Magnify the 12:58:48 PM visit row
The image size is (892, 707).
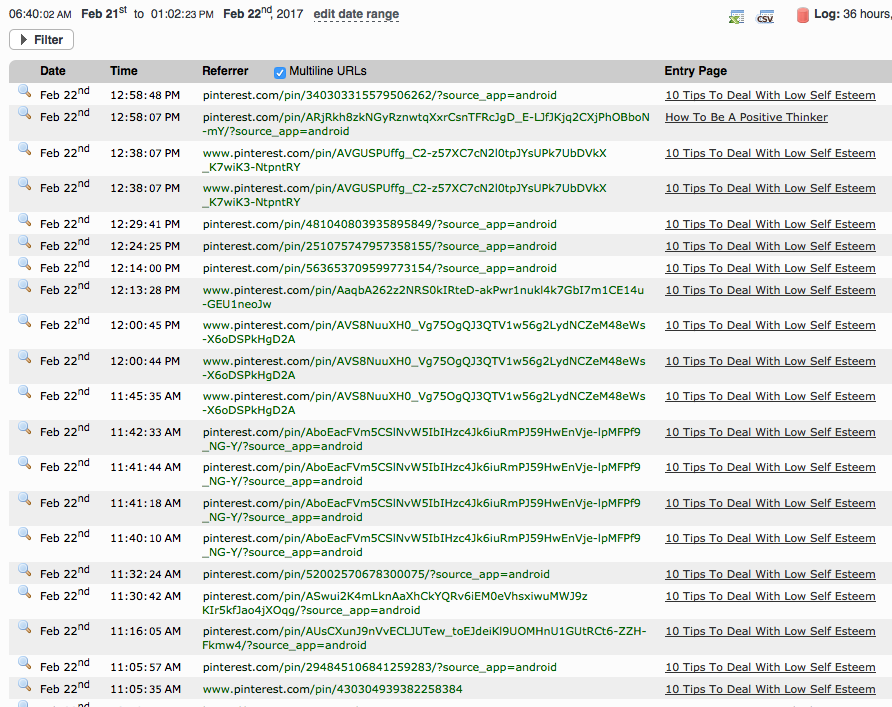pyautogui.click(x=24, y=91)
